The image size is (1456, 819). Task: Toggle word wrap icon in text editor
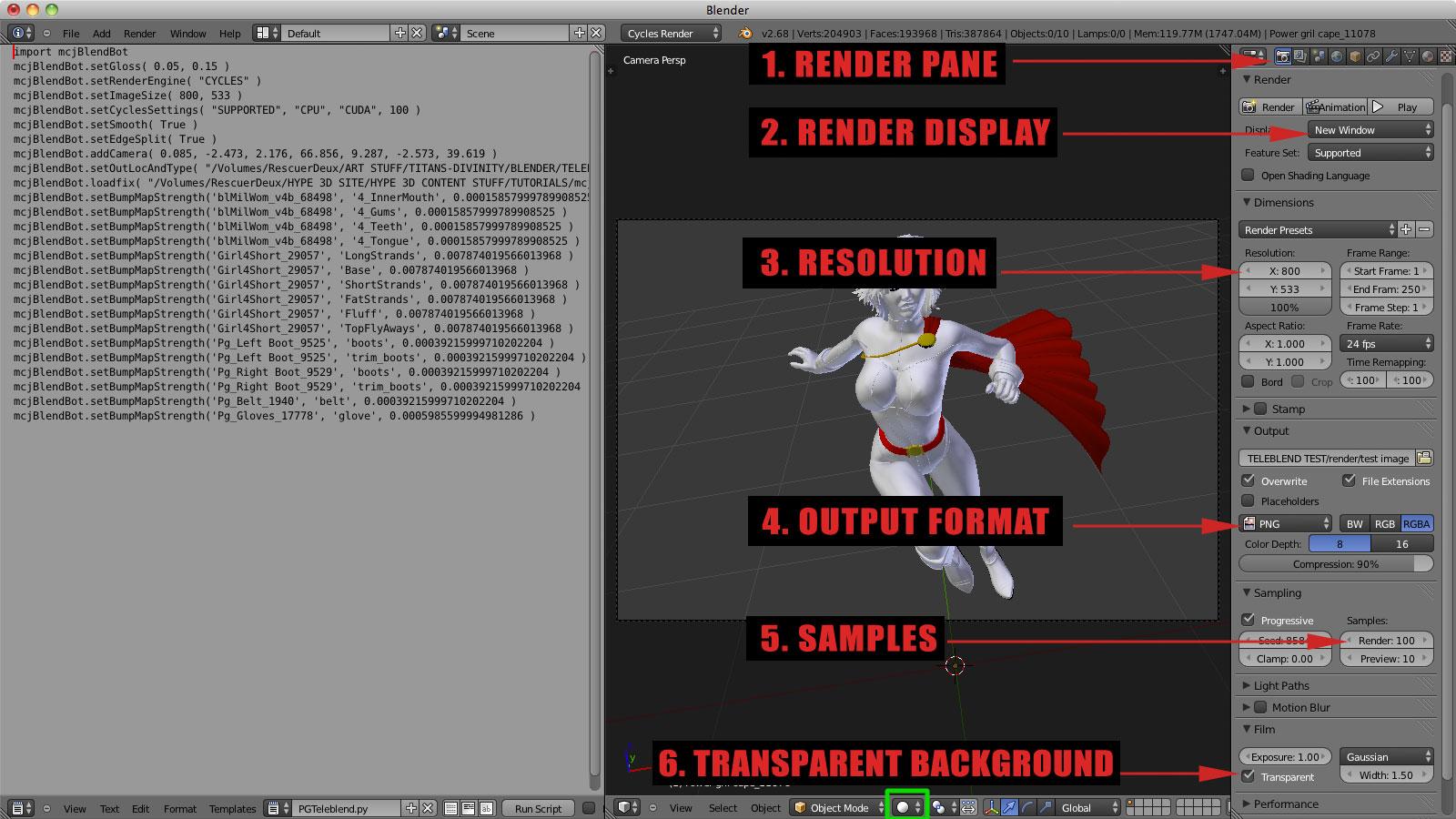[469, 808]
